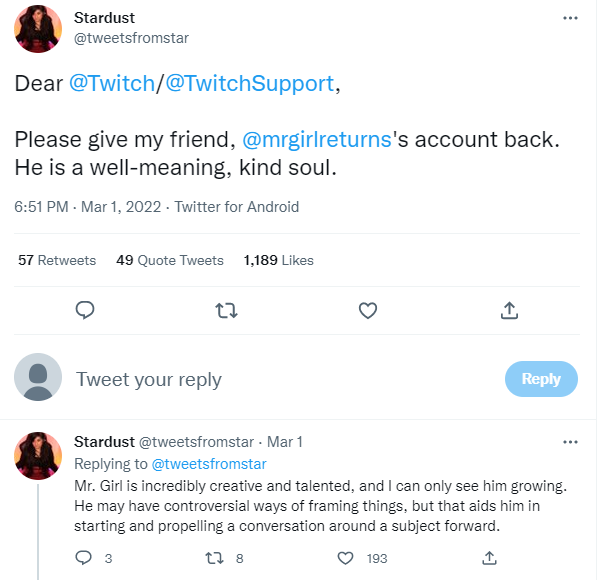
Task: Reply to the Mr. Girl follow-up tweet
Action: point(85,557)
